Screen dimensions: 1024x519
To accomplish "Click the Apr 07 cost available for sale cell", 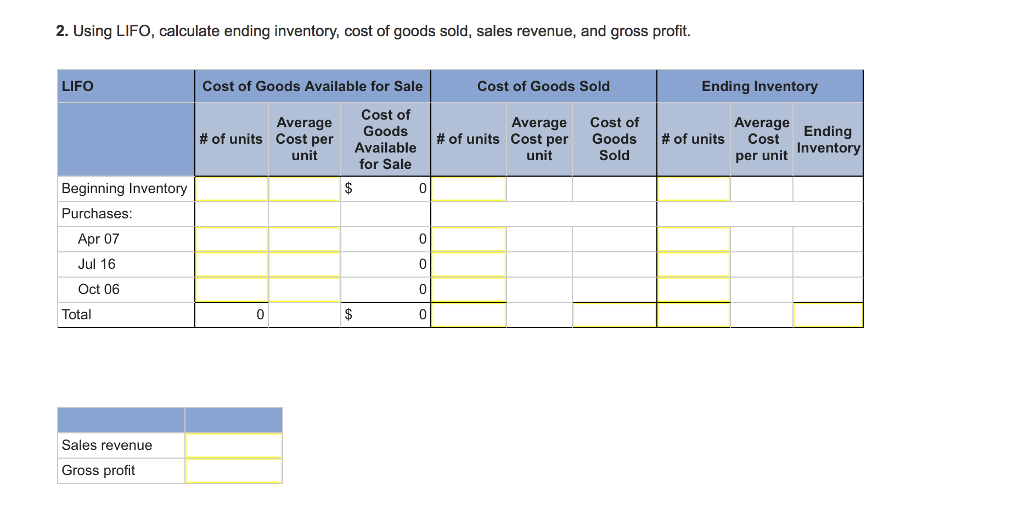I will coord(385,239).
